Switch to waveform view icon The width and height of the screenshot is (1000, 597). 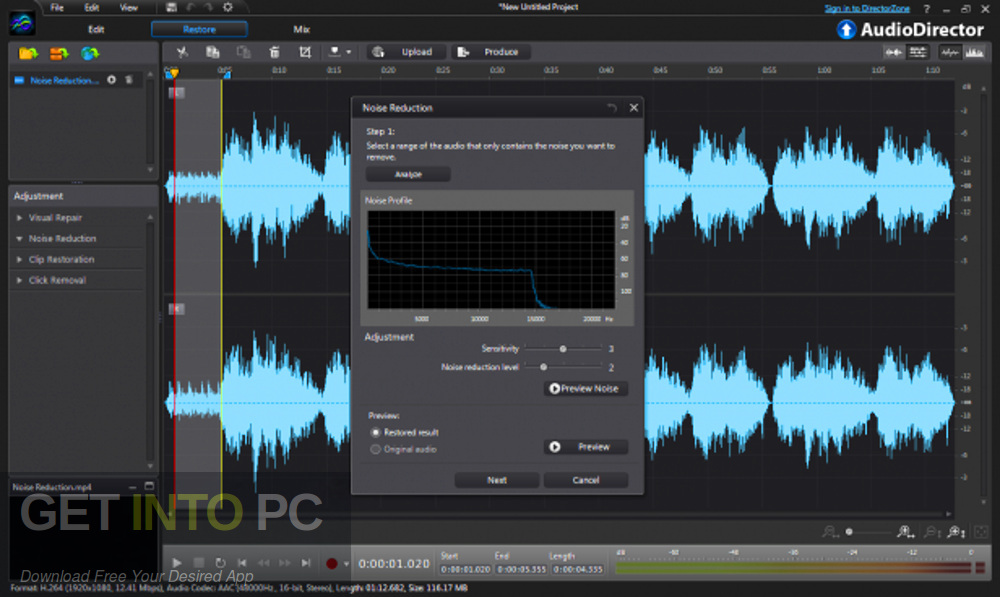pyautogui.click(x=950, y=52)
